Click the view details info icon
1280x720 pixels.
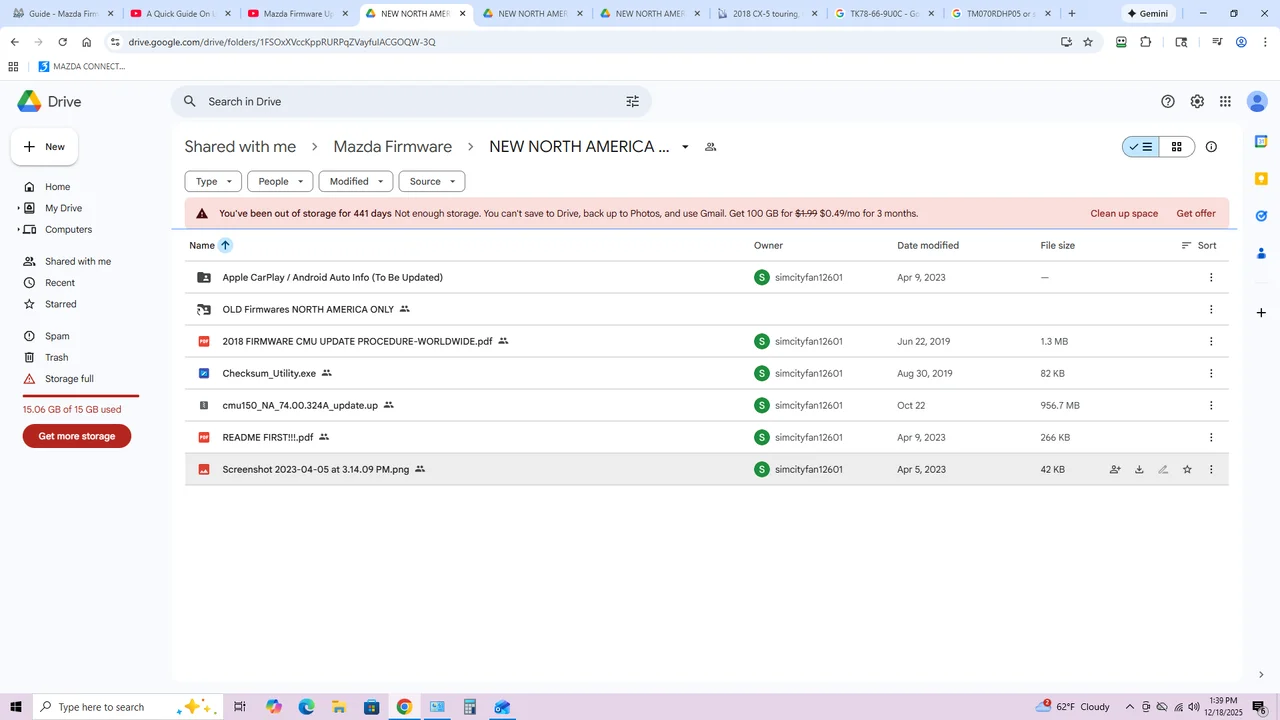click(1211, 147)
